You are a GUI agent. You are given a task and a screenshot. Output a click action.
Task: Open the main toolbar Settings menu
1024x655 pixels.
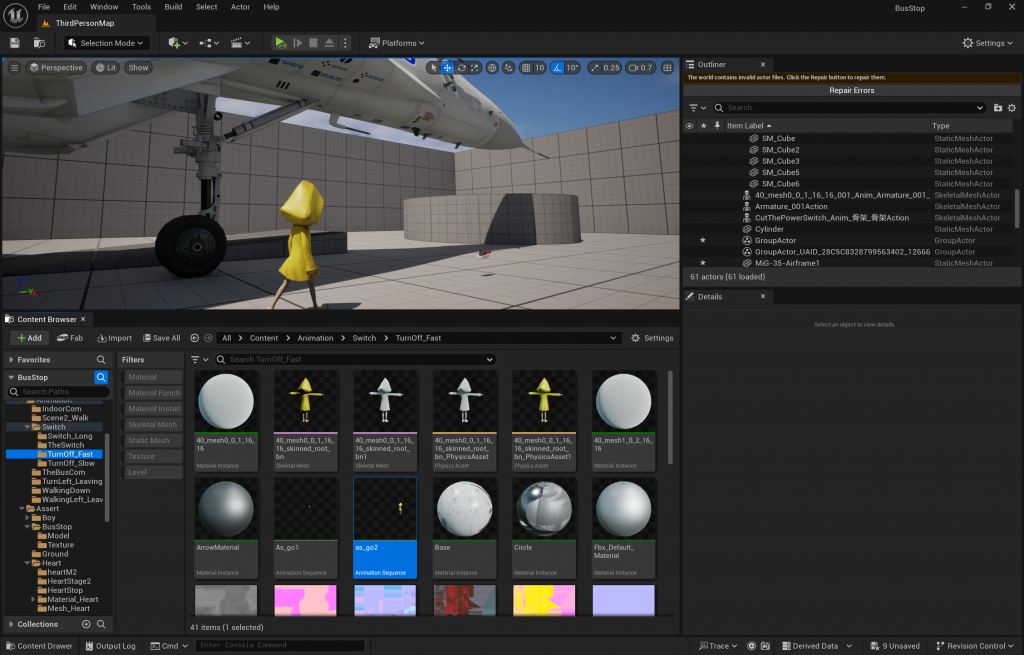987,43
